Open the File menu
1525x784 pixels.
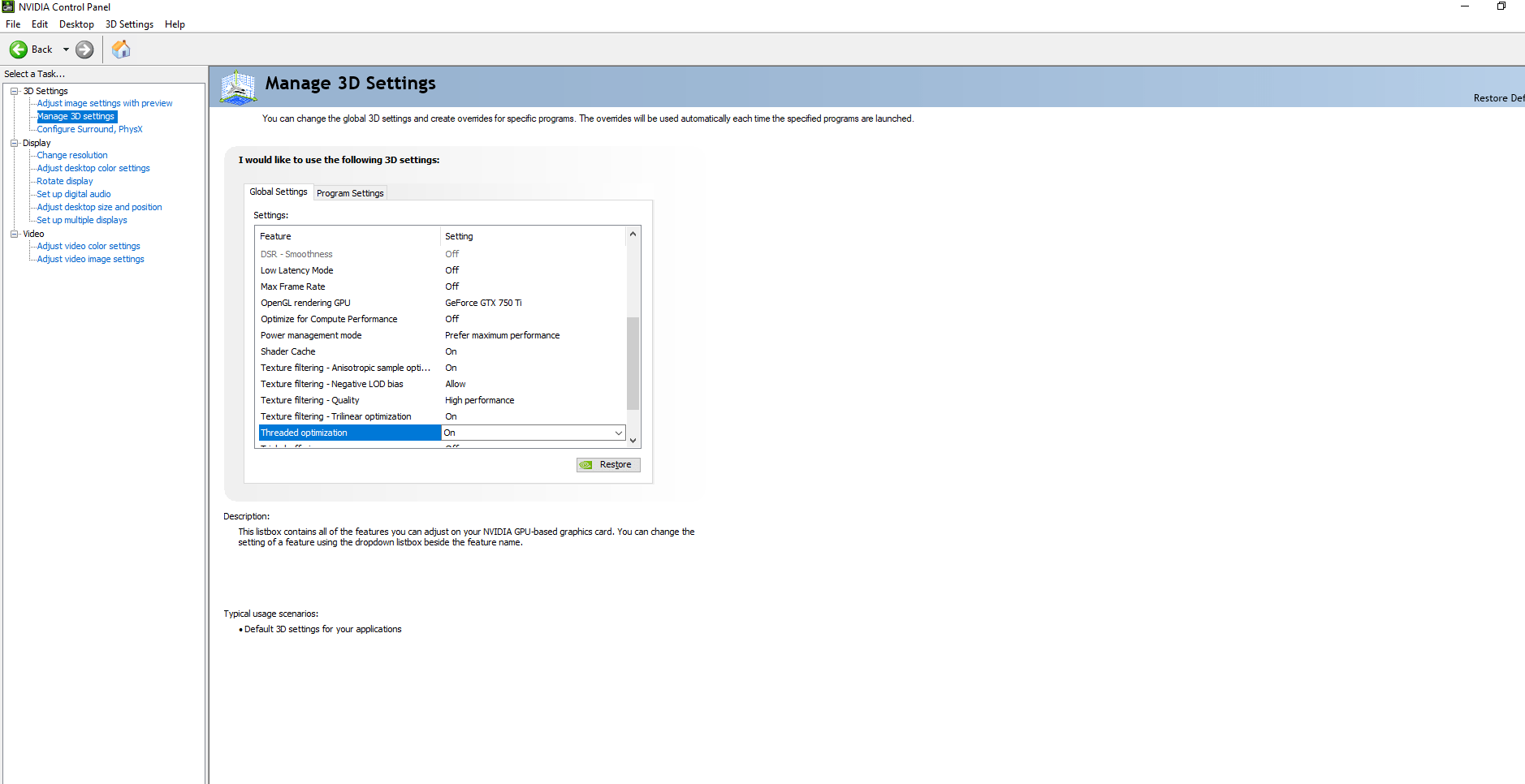pyautogui.click(x=13, y=24)
